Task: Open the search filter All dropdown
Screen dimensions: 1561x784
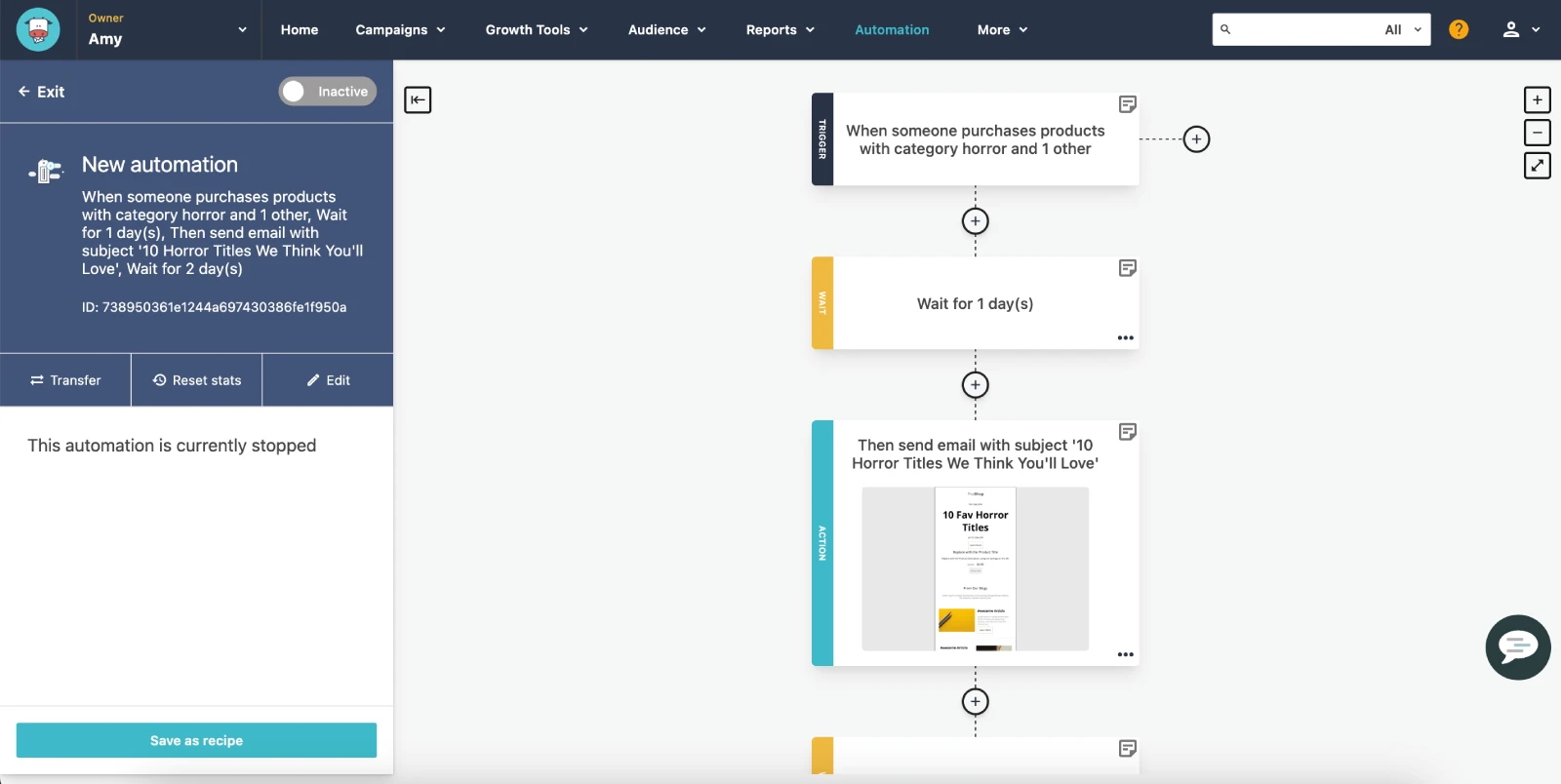Action: coord(1402,29)
